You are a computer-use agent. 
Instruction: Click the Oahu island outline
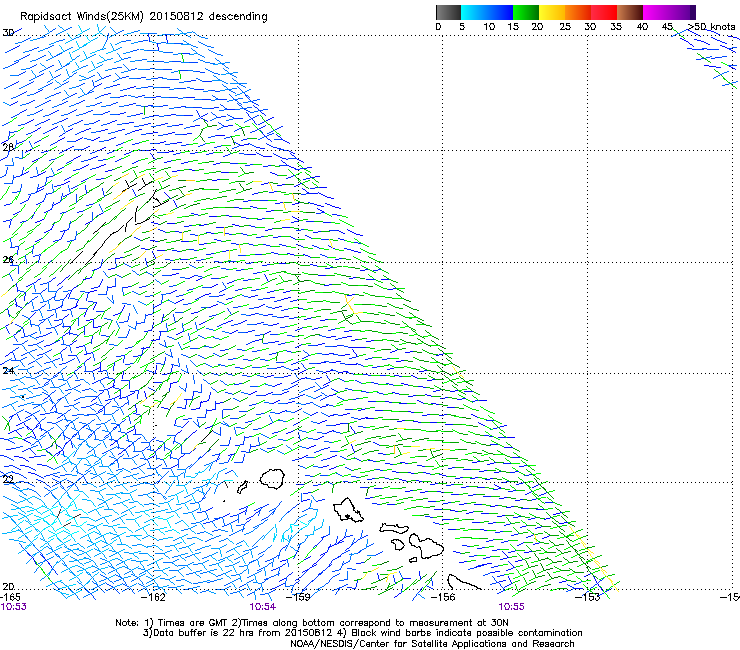click(348, 510)
